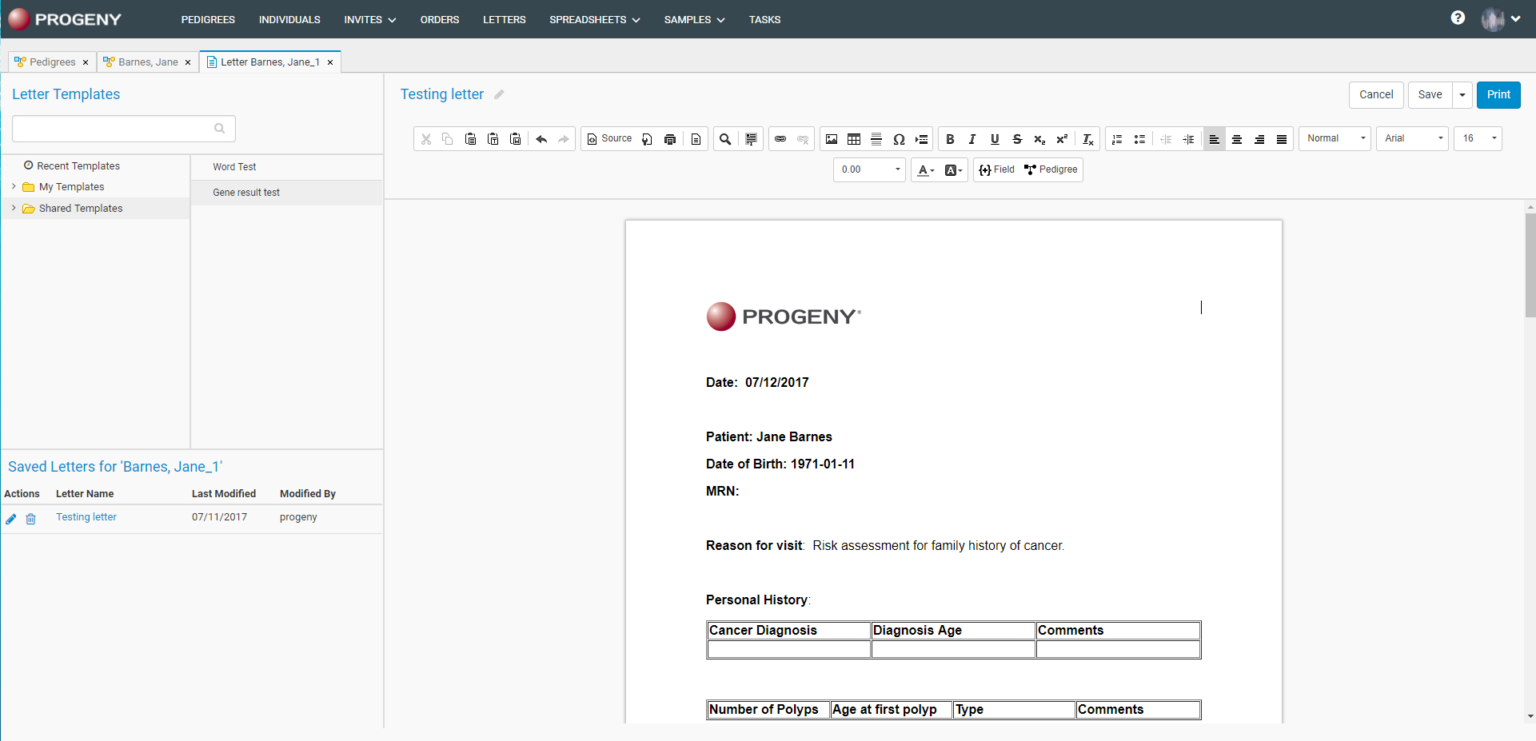The image size is (1536, 741).
Task: Toggle the numbered list option
Action: click(x=1117, y=138)
